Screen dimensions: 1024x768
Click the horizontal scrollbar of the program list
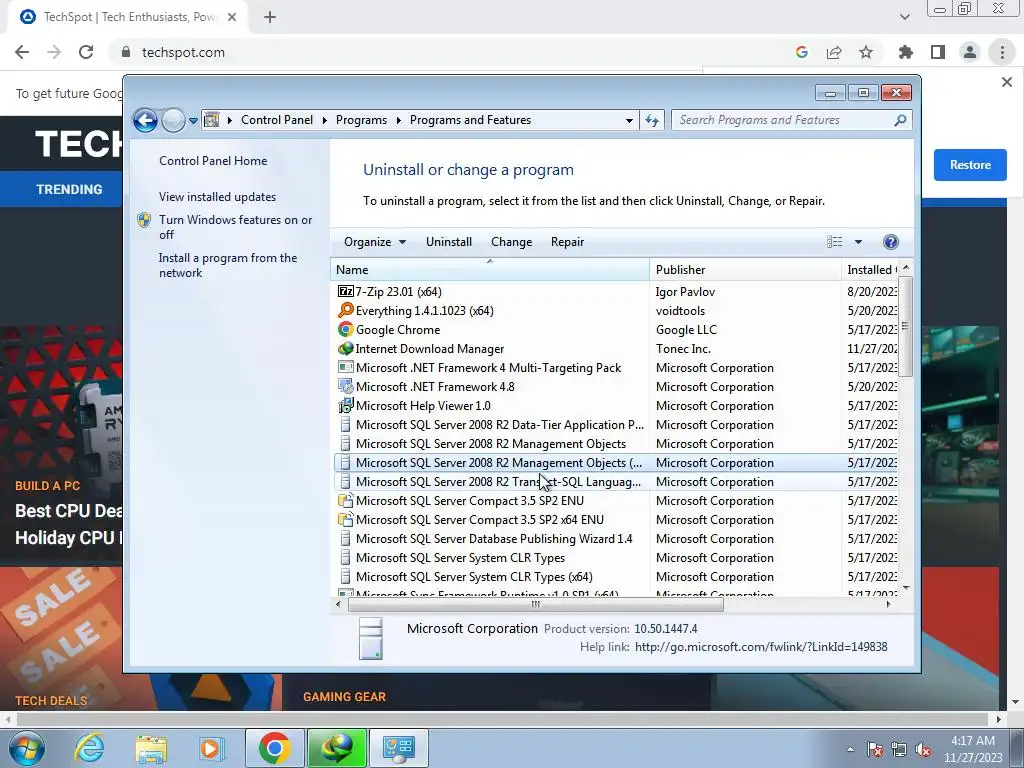click(536, 604)
